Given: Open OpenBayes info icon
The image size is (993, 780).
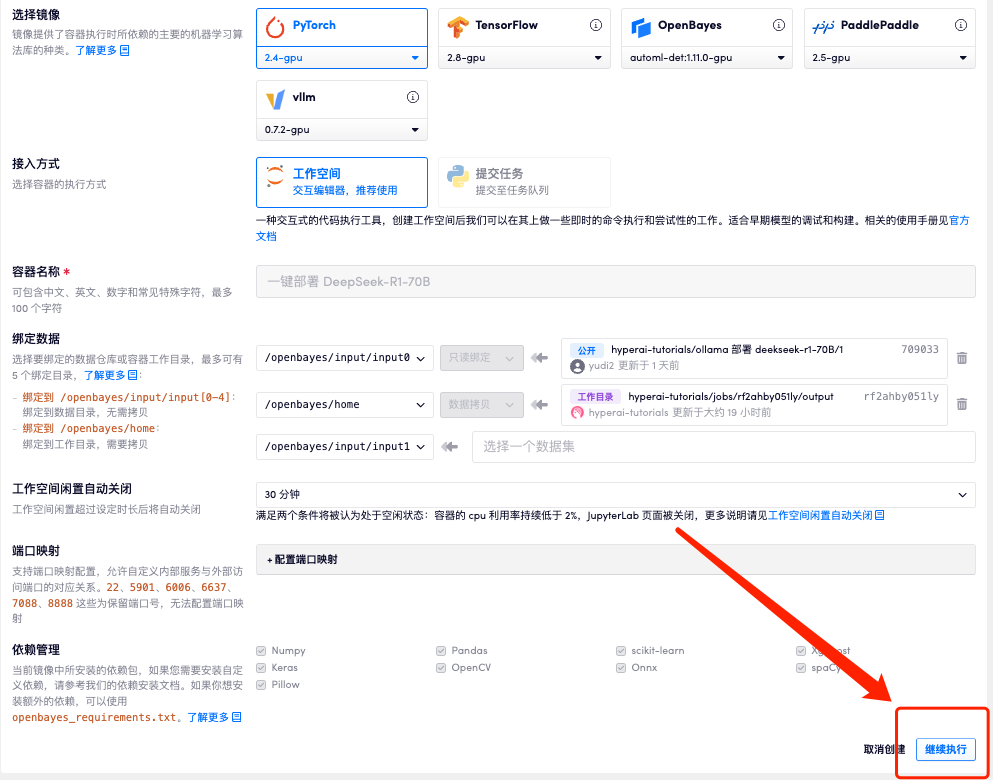Looking at the screenshot, I should pyautogui.click(x=778, y=25).
